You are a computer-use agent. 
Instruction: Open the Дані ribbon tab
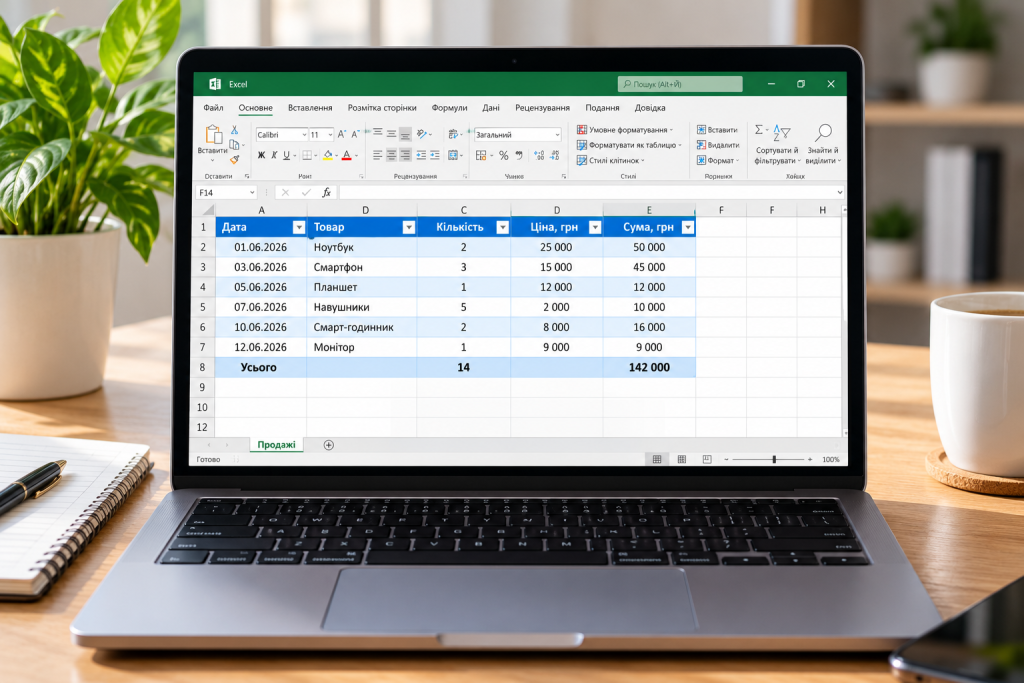[491, 108]
